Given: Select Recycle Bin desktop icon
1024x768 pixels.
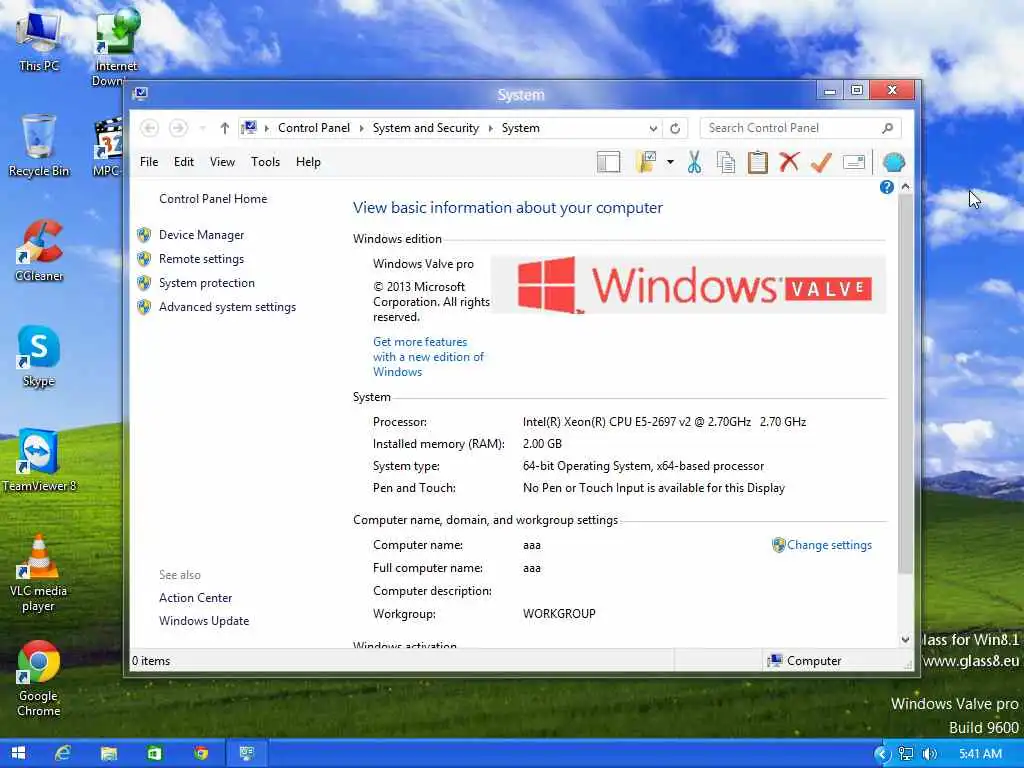Looking at the screenshot, I should (39, 146).
